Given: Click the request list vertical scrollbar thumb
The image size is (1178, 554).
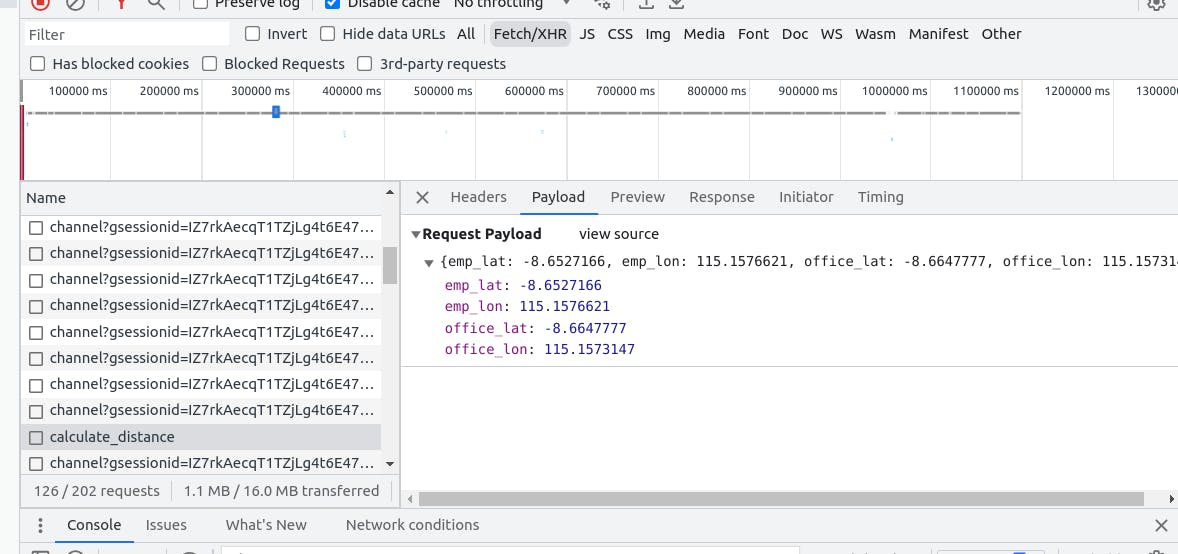Looking at the screenshot, I should tap(390, 265).
